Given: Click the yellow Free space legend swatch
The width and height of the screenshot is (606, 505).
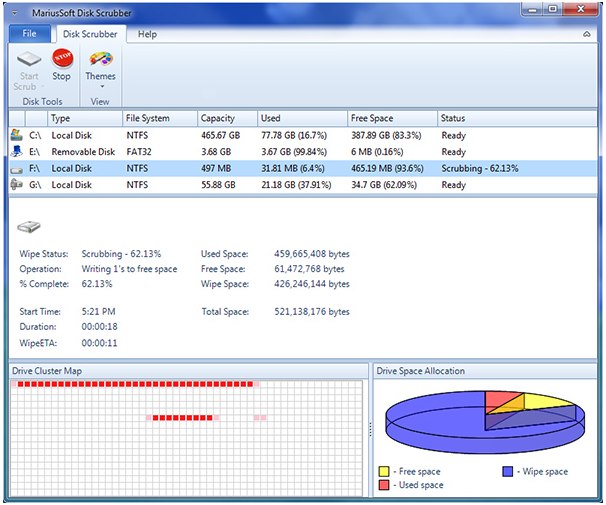Looking at the screenshot, I should coord(384,471).
